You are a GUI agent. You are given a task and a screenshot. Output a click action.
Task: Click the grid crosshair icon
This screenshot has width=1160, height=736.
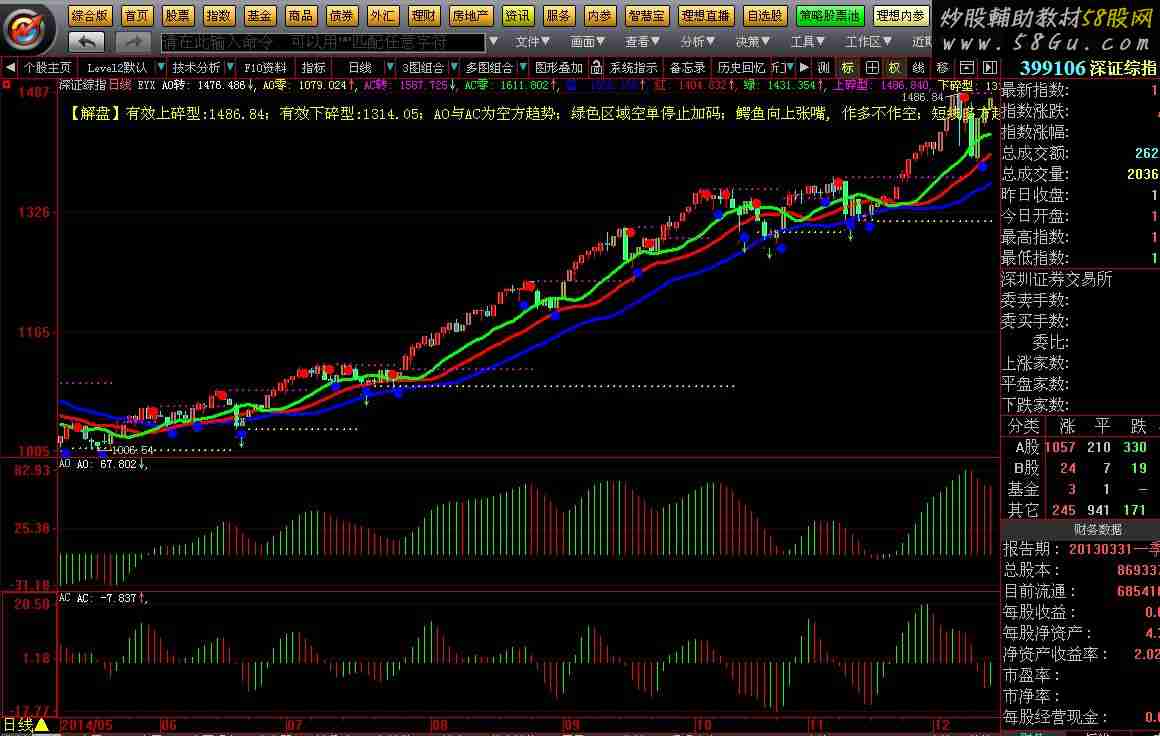coord(871,68)
